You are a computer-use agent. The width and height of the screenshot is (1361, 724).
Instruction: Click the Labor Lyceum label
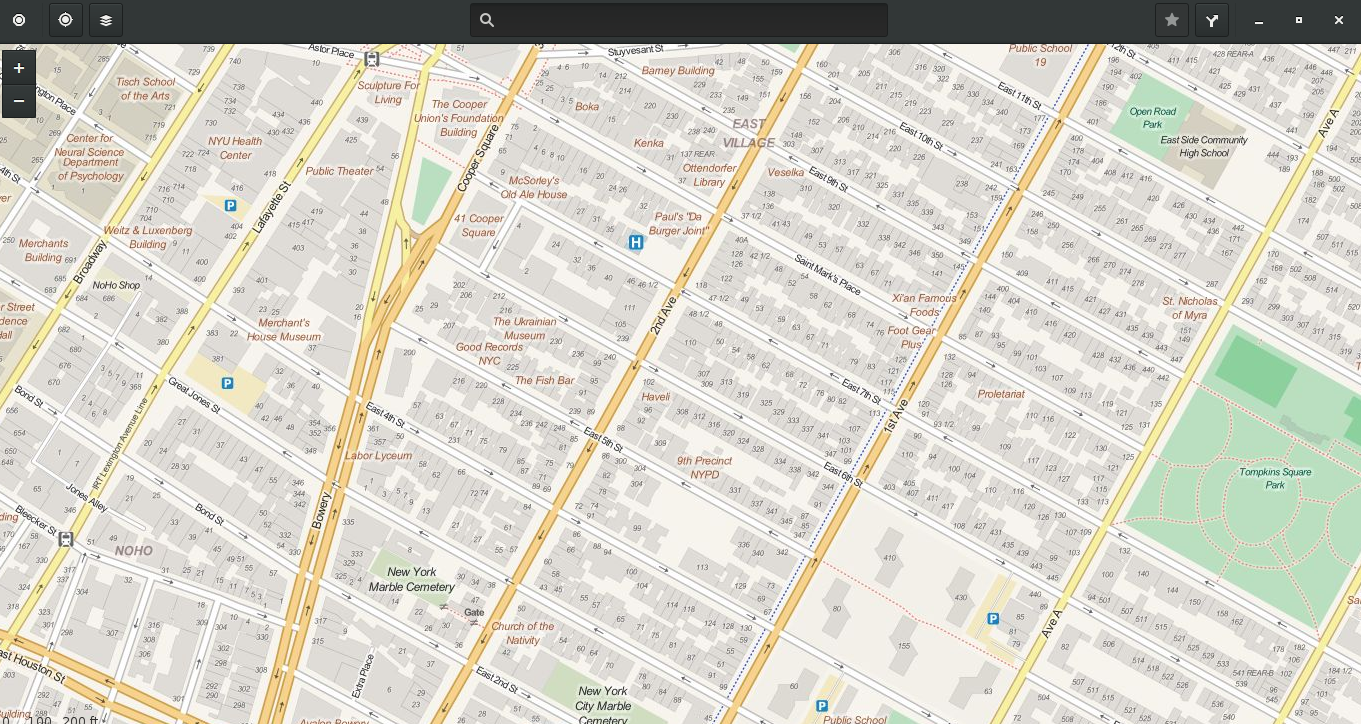pos(378,455)
